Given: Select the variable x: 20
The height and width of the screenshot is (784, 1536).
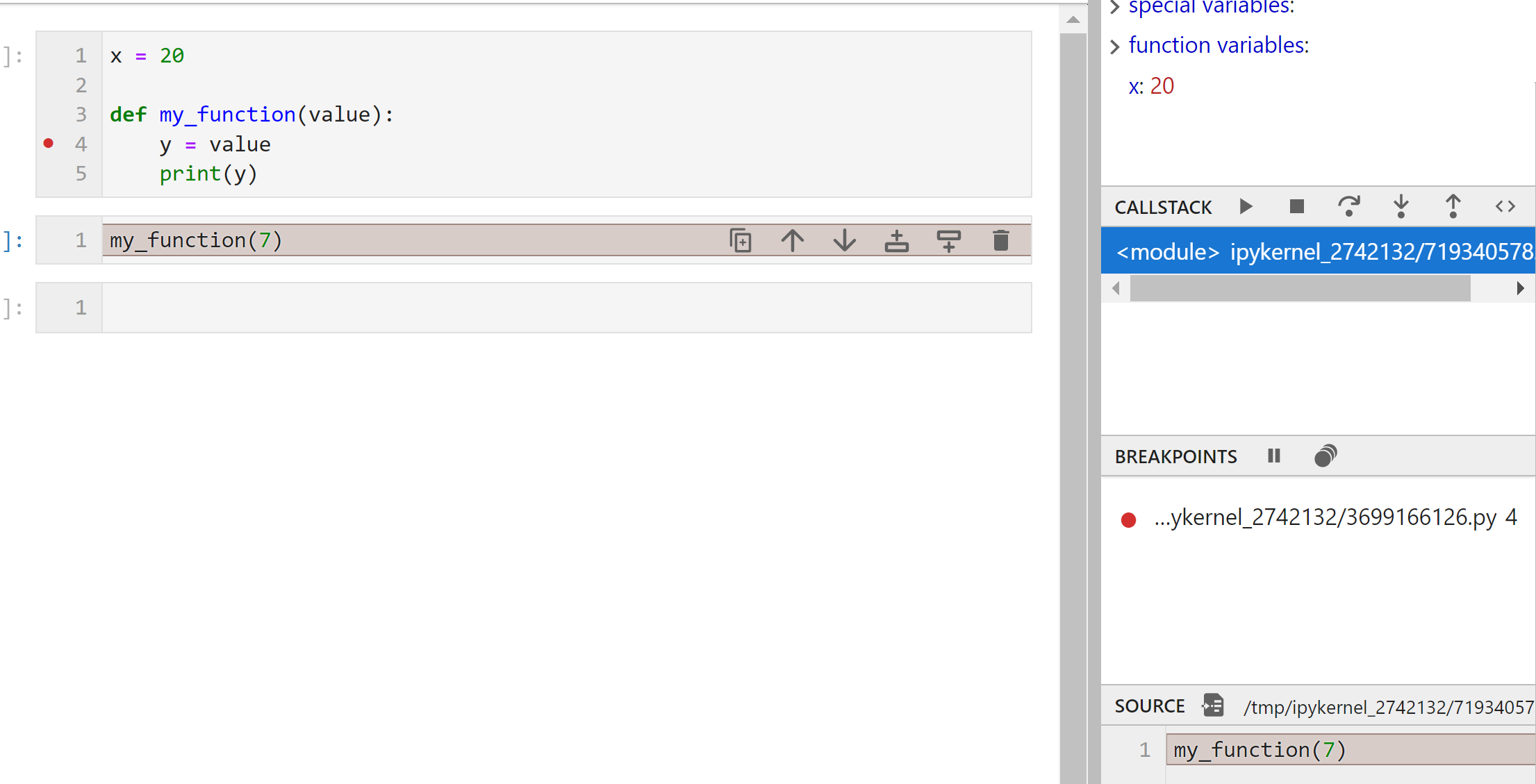Looking at the screenshot, I should click(1151, 86).
